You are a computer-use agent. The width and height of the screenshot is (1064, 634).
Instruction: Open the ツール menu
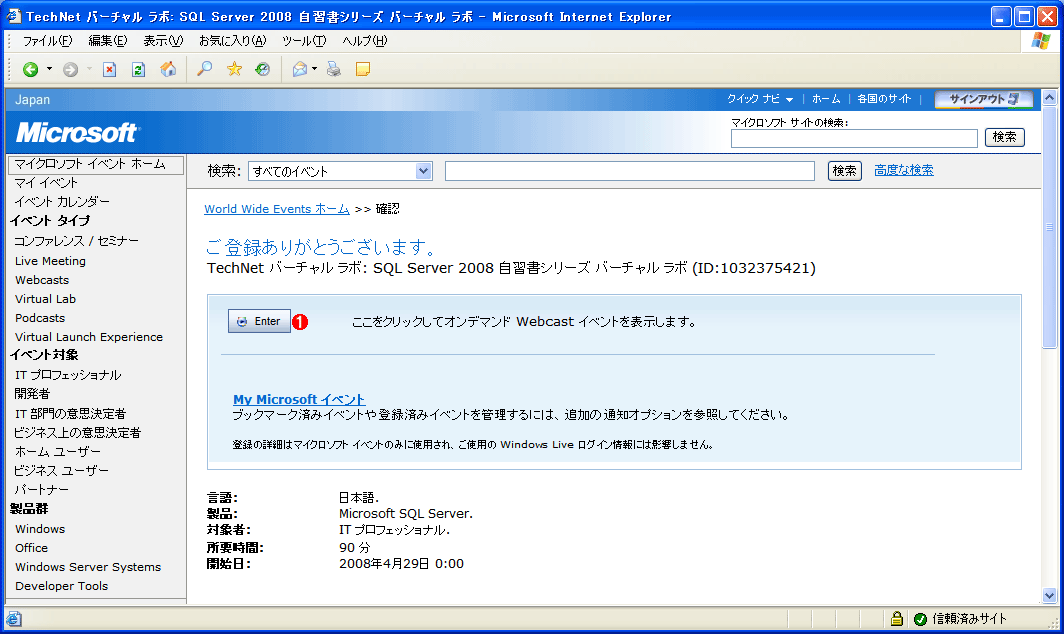(x=304, y=41)
